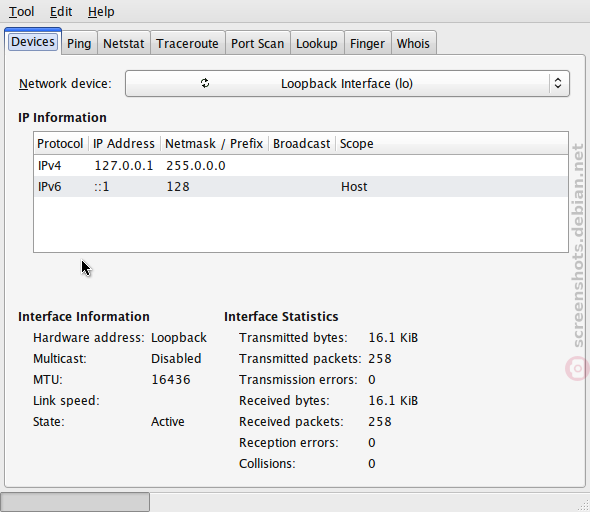Switch to the Finger tab
The height and width of the screenshot is (512, 590).
click(367, 43)
